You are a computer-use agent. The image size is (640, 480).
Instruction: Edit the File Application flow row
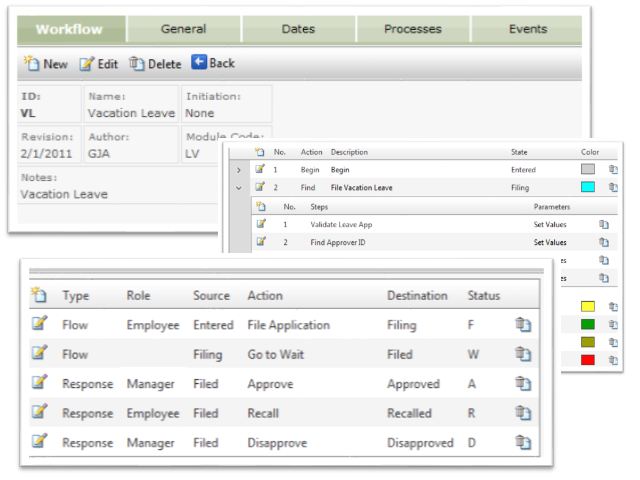click(x=40, y=323)
